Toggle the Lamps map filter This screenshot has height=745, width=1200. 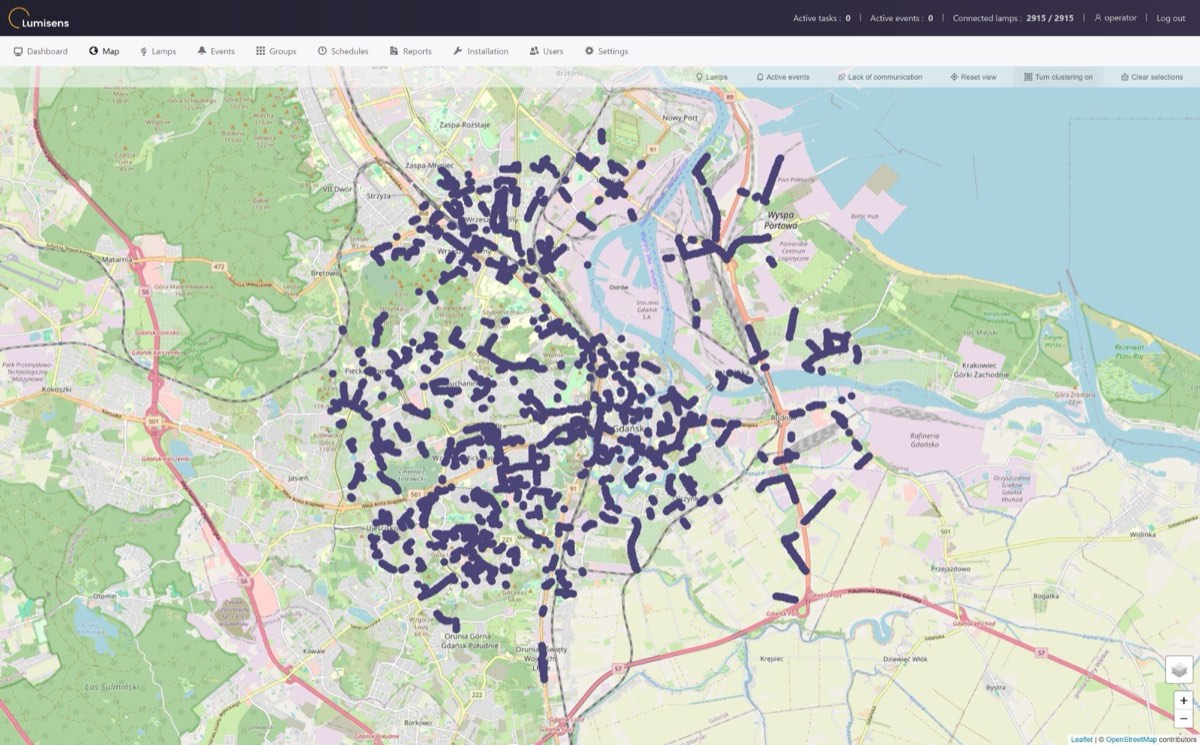[x=712, y=77]
